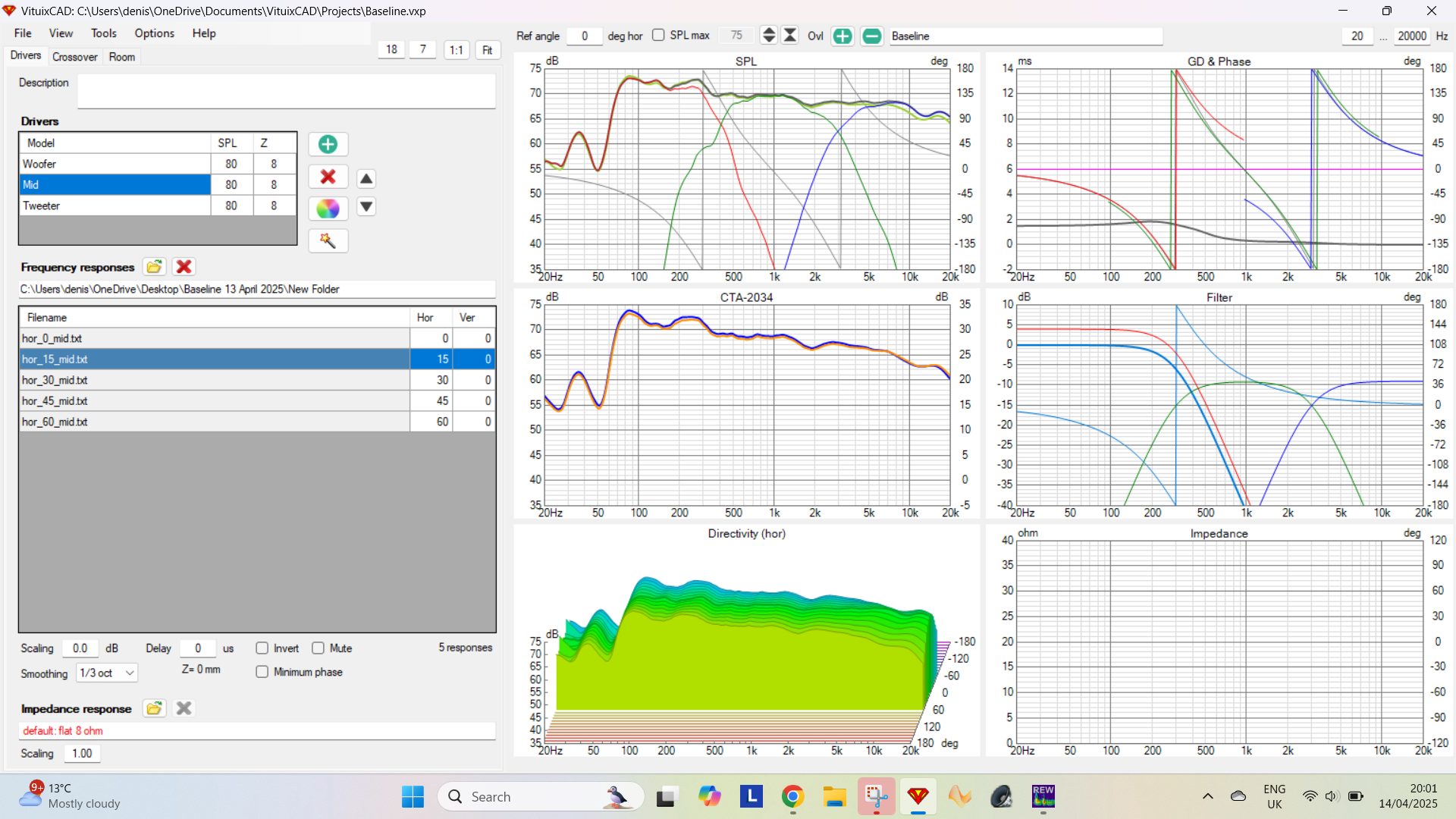Click the impedance Scaling 1.00 field

coord(82,753)
